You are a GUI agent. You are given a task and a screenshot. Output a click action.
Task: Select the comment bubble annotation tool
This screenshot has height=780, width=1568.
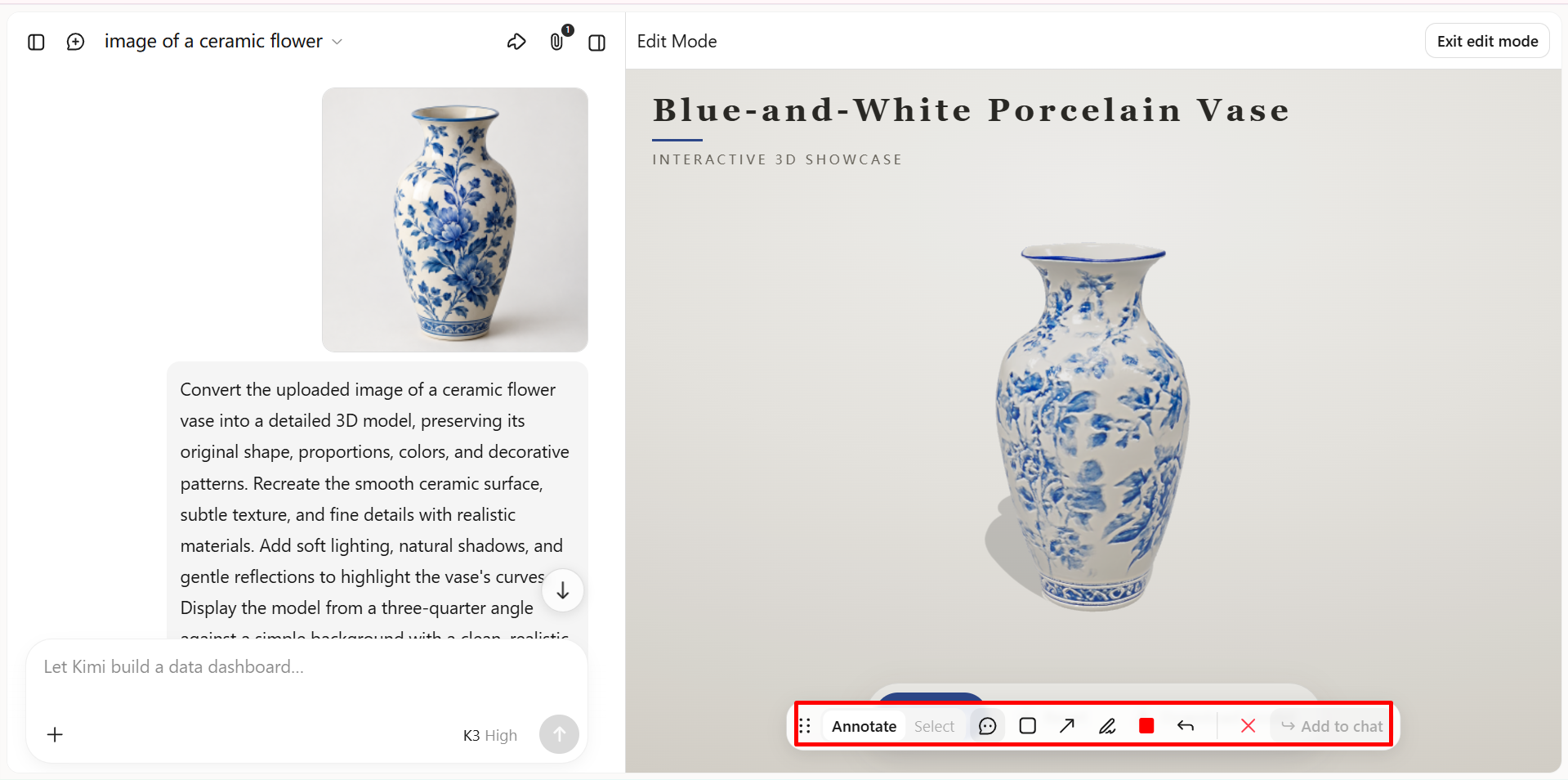pyautogui.click(x=987, y=726)
